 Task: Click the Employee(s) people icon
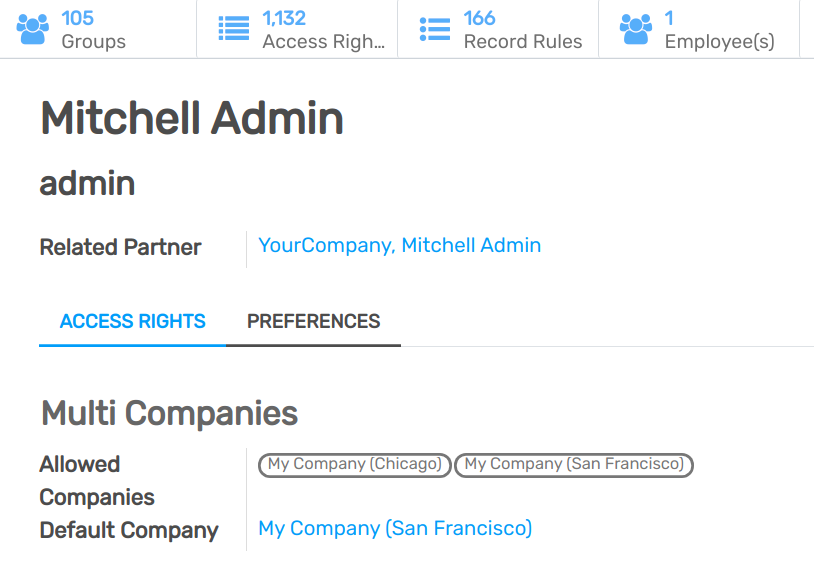pyautogui.click(x=636, y=29)
